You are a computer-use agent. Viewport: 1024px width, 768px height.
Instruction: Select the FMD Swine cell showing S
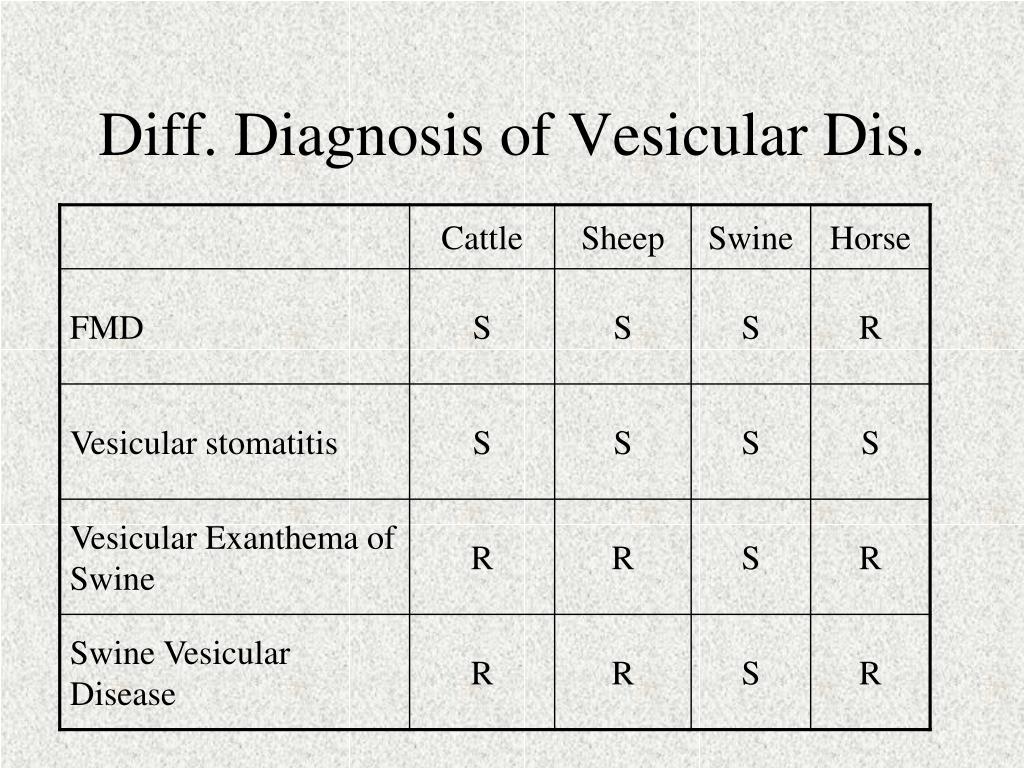(750, 327)
